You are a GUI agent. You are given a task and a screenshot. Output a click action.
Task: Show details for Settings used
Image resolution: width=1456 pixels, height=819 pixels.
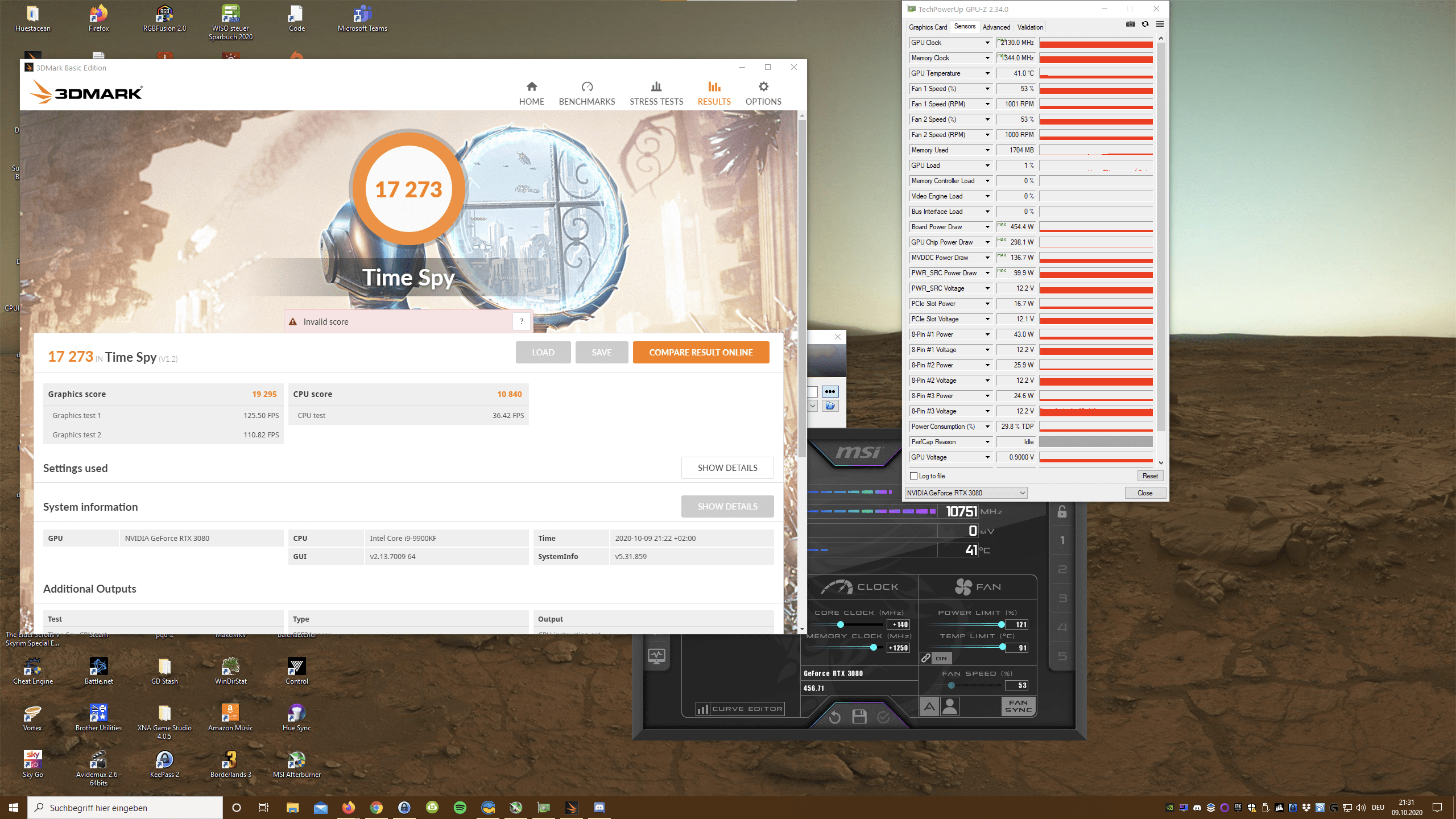coord(727,468)
